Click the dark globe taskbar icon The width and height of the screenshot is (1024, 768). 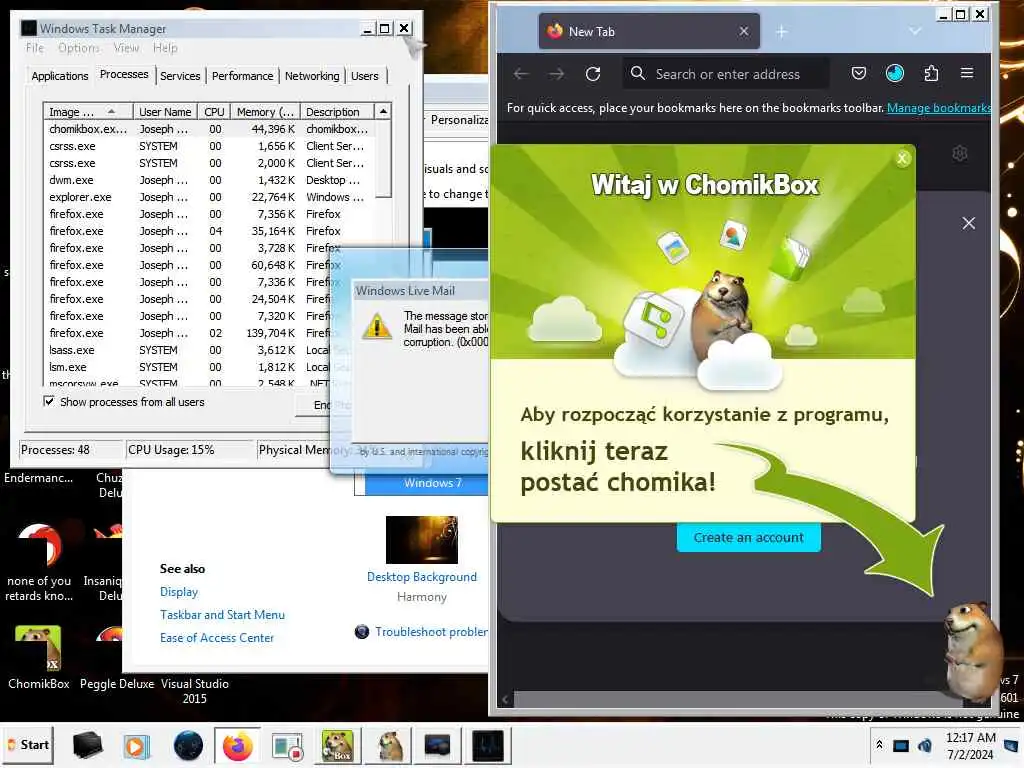[x=188, y=746]
